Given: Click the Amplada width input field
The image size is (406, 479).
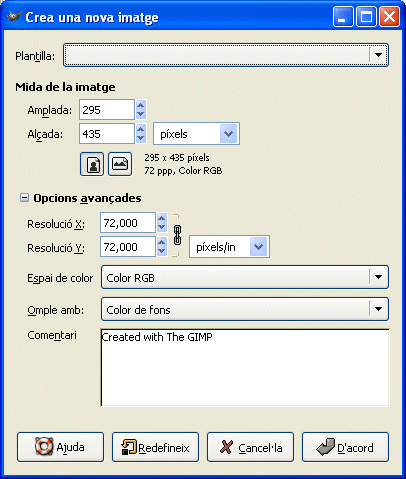Looking at the screenshot, I should [x=107, y=110].
